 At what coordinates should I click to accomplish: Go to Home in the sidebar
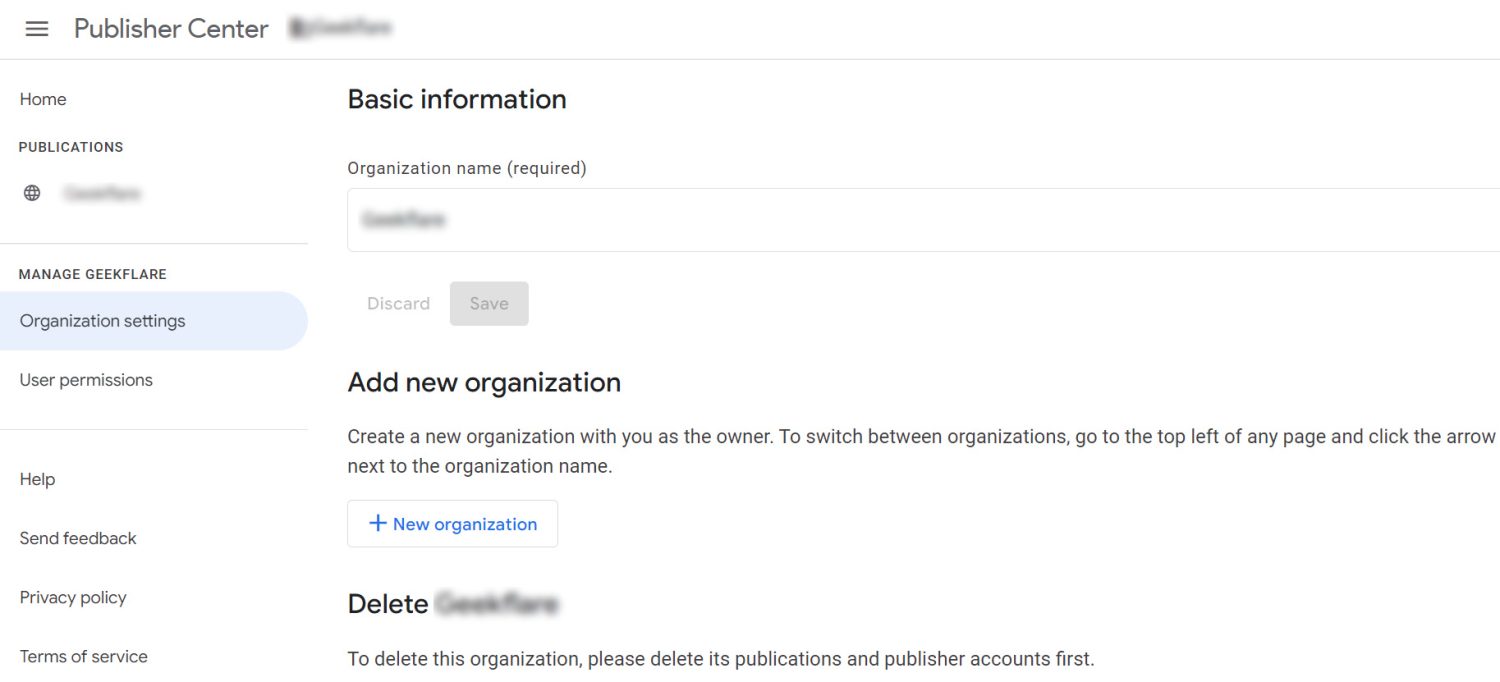[43, 99]
